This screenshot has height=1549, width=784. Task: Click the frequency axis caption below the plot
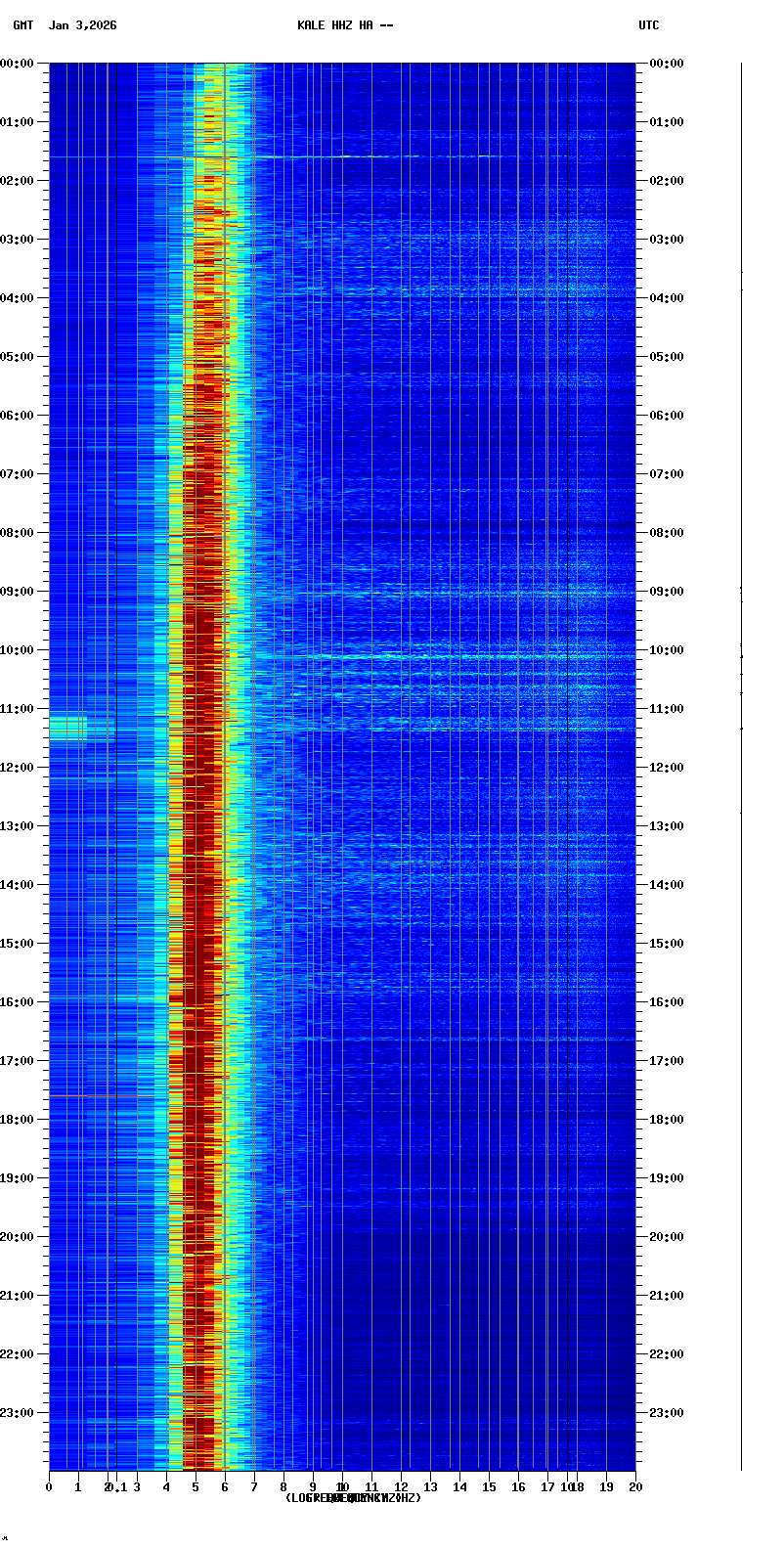tap(353, 1498)
